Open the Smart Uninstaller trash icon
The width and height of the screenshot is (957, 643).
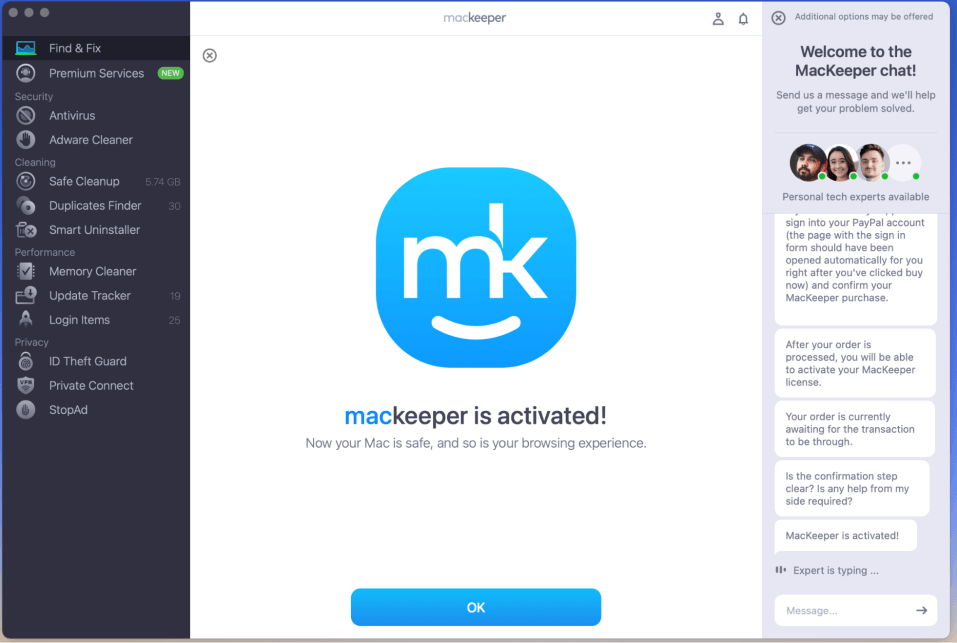click(x=26, y=230)
